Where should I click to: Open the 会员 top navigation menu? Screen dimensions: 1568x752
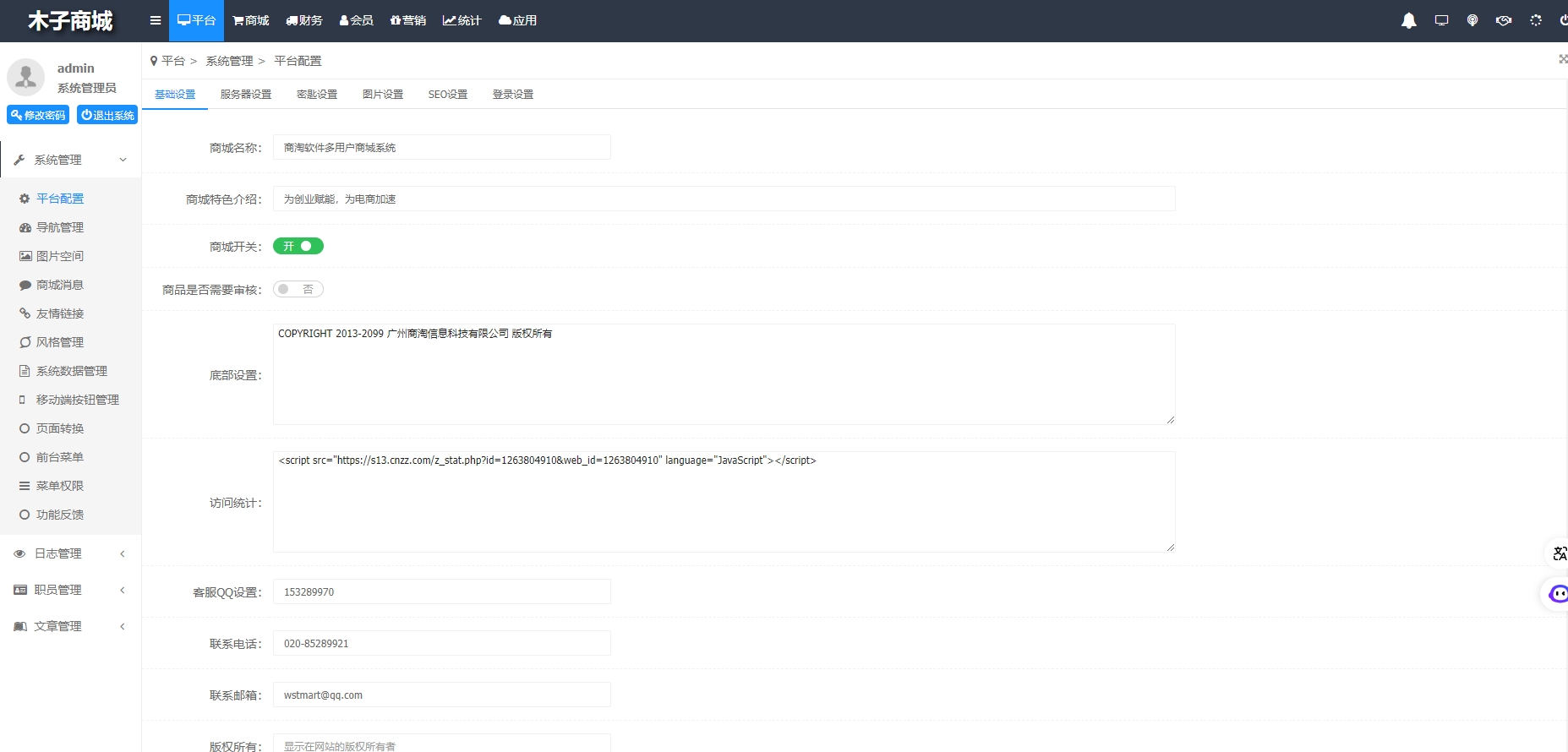(357, 20)
